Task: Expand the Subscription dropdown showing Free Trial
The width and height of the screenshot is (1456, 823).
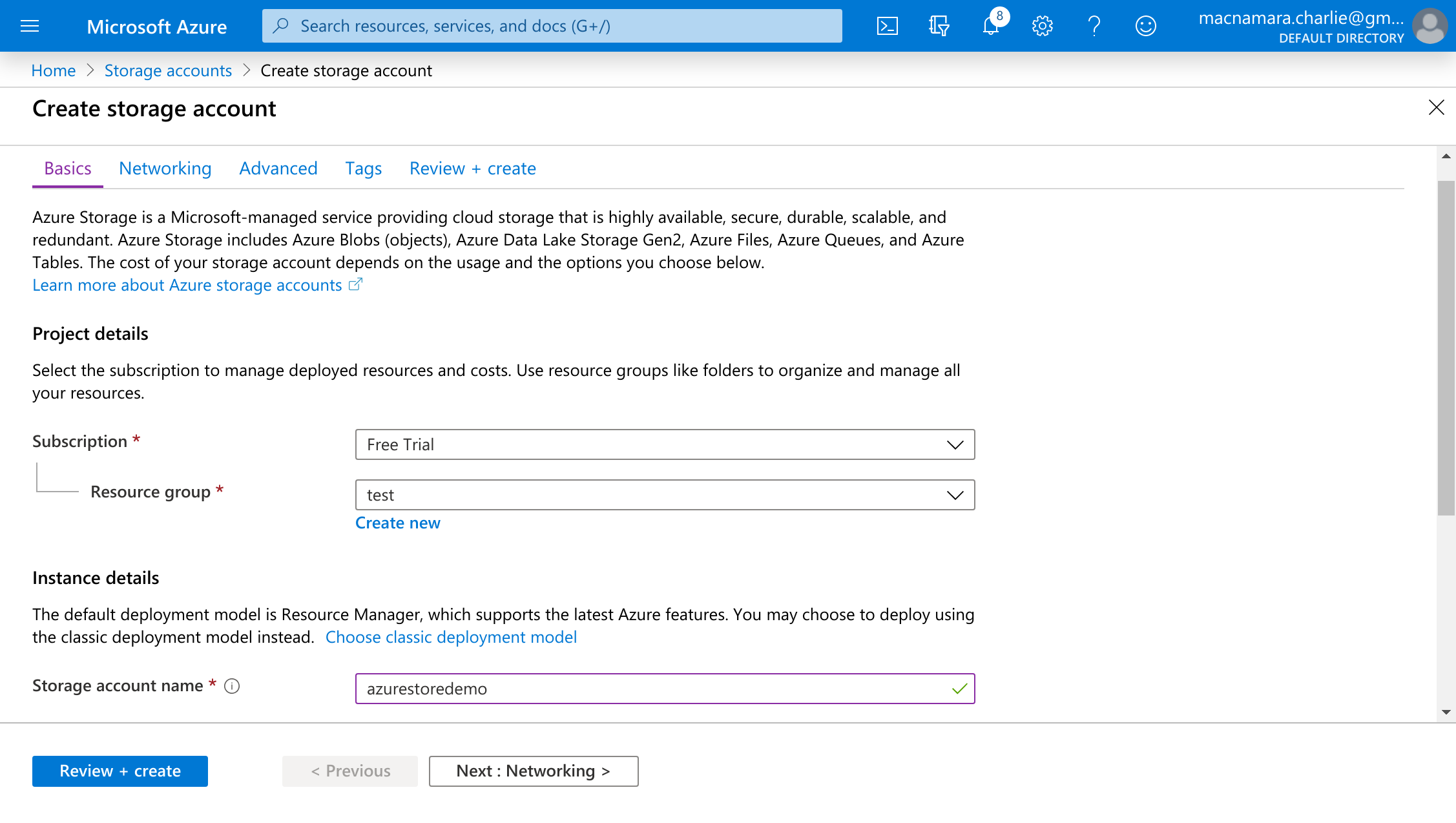Action: [665, 444]
